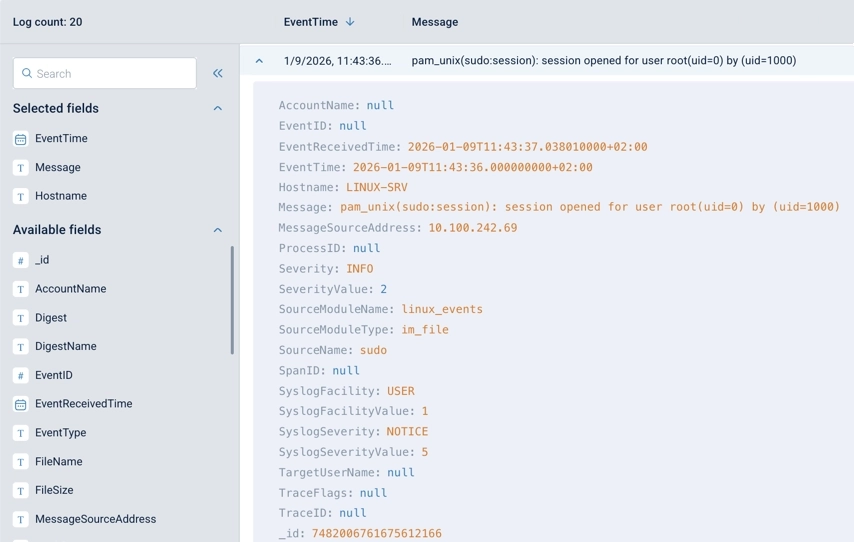The height and width of the screenshot is (542, 854).
Task: Click MessageSourceAddress value 10.100.242.69
Action: (x=473, y=228)
